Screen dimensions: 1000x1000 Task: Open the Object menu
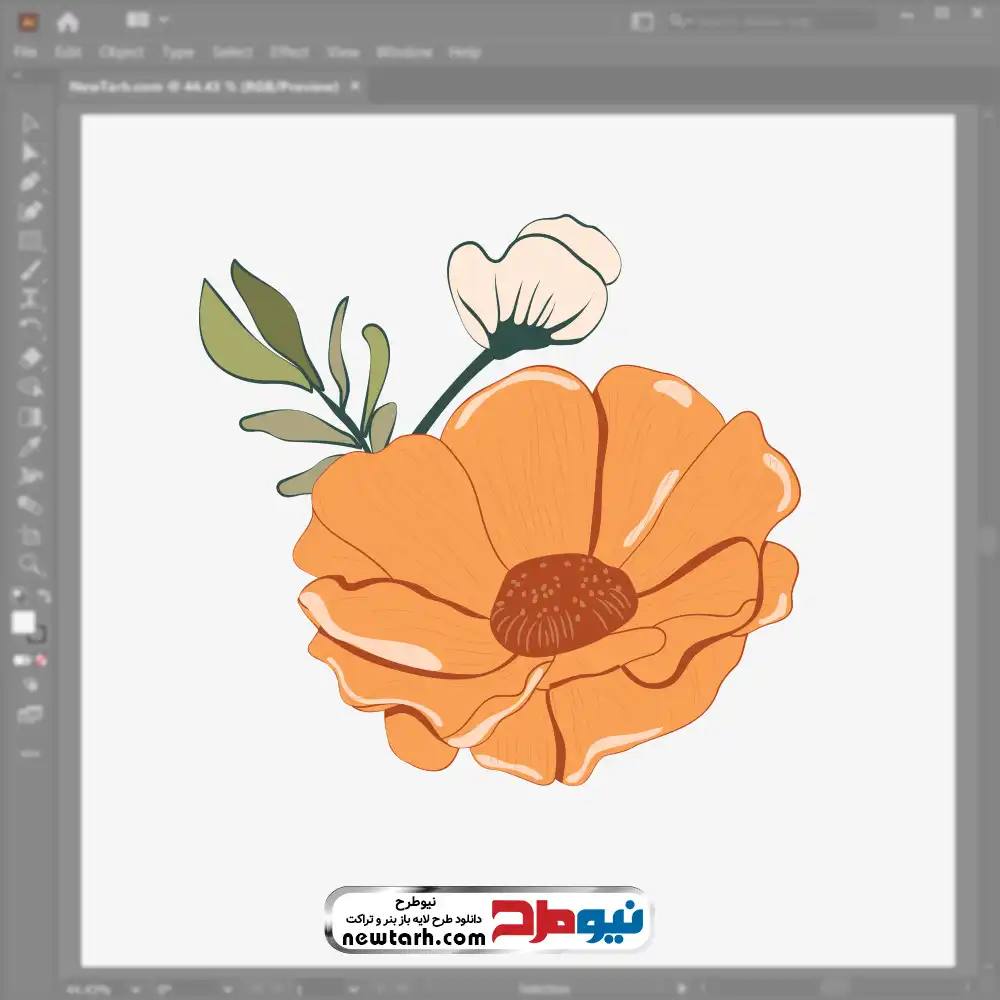pyautogui.click(x=119, y=52)
